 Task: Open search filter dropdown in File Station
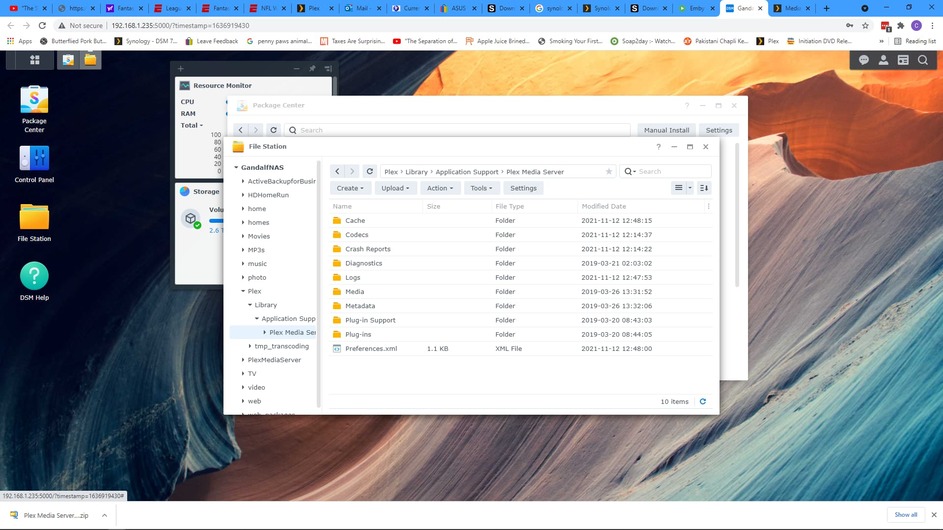630,171
